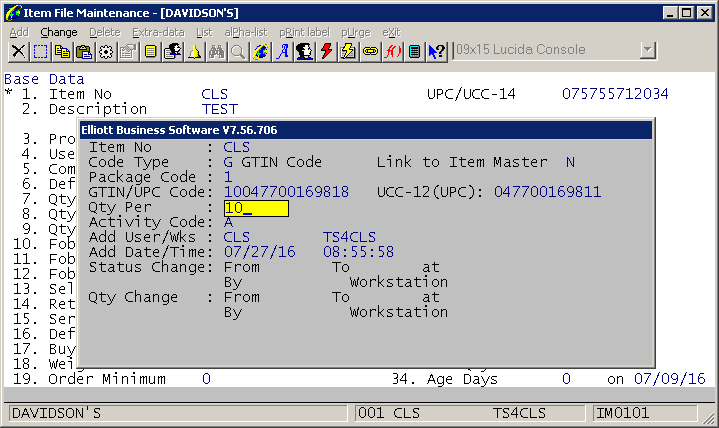
Task: Click the Add Date 07/27/16 value
Action: point(260,252)
